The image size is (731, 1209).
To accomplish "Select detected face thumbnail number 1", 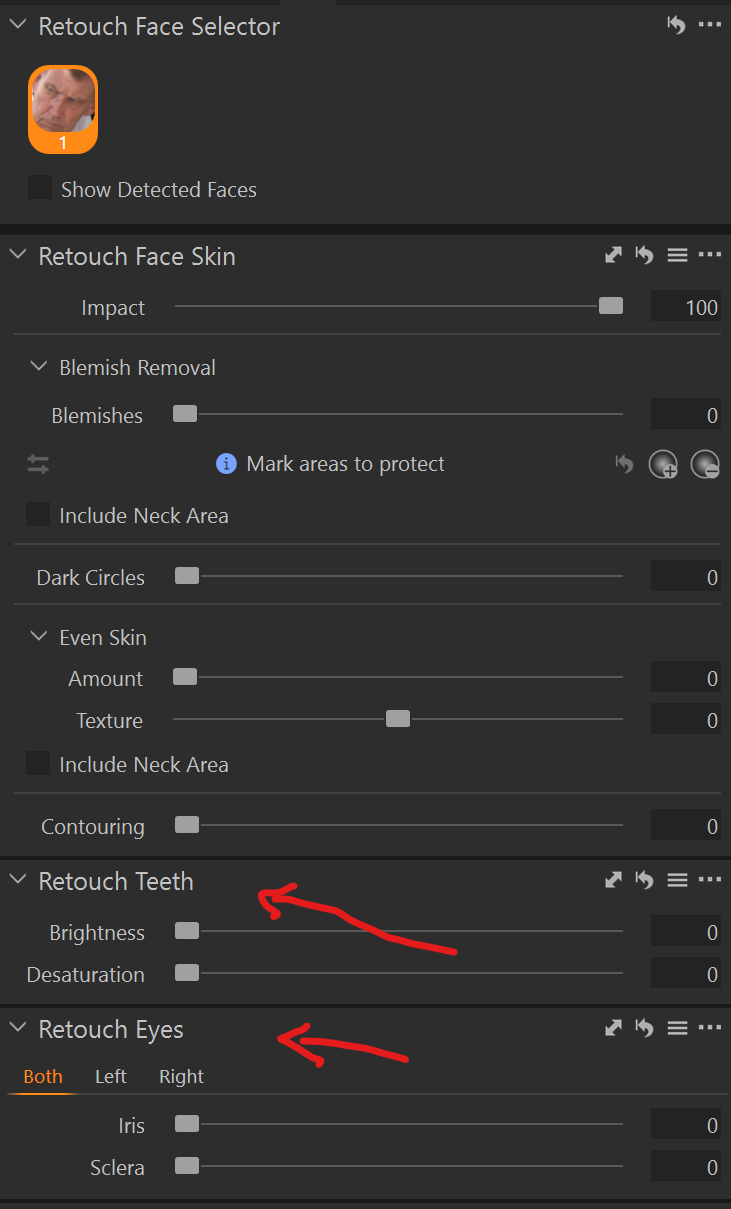I will [x=63, y=109].
